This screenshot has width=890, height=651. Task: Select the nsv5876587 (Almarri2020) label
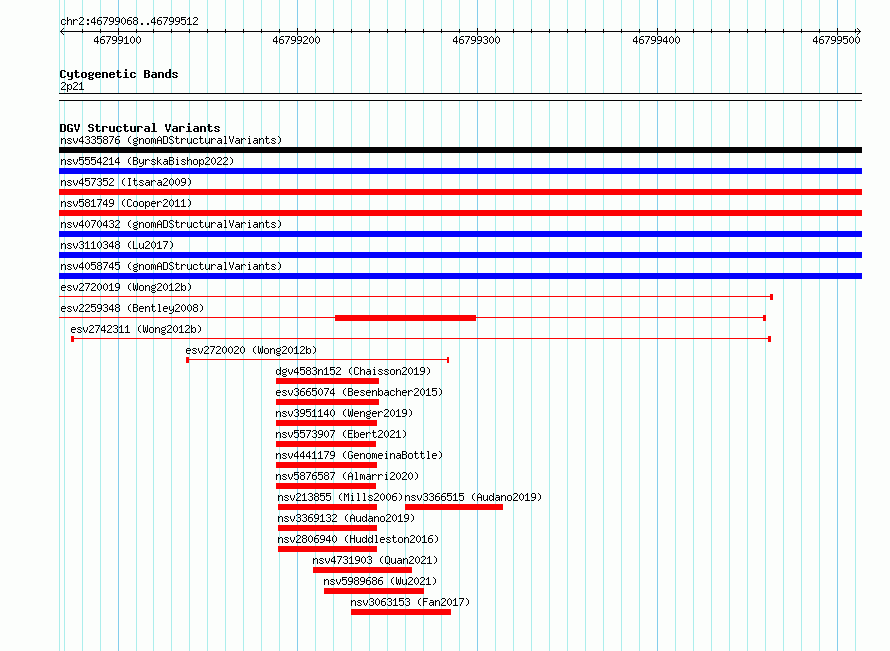tap(347, 476)
